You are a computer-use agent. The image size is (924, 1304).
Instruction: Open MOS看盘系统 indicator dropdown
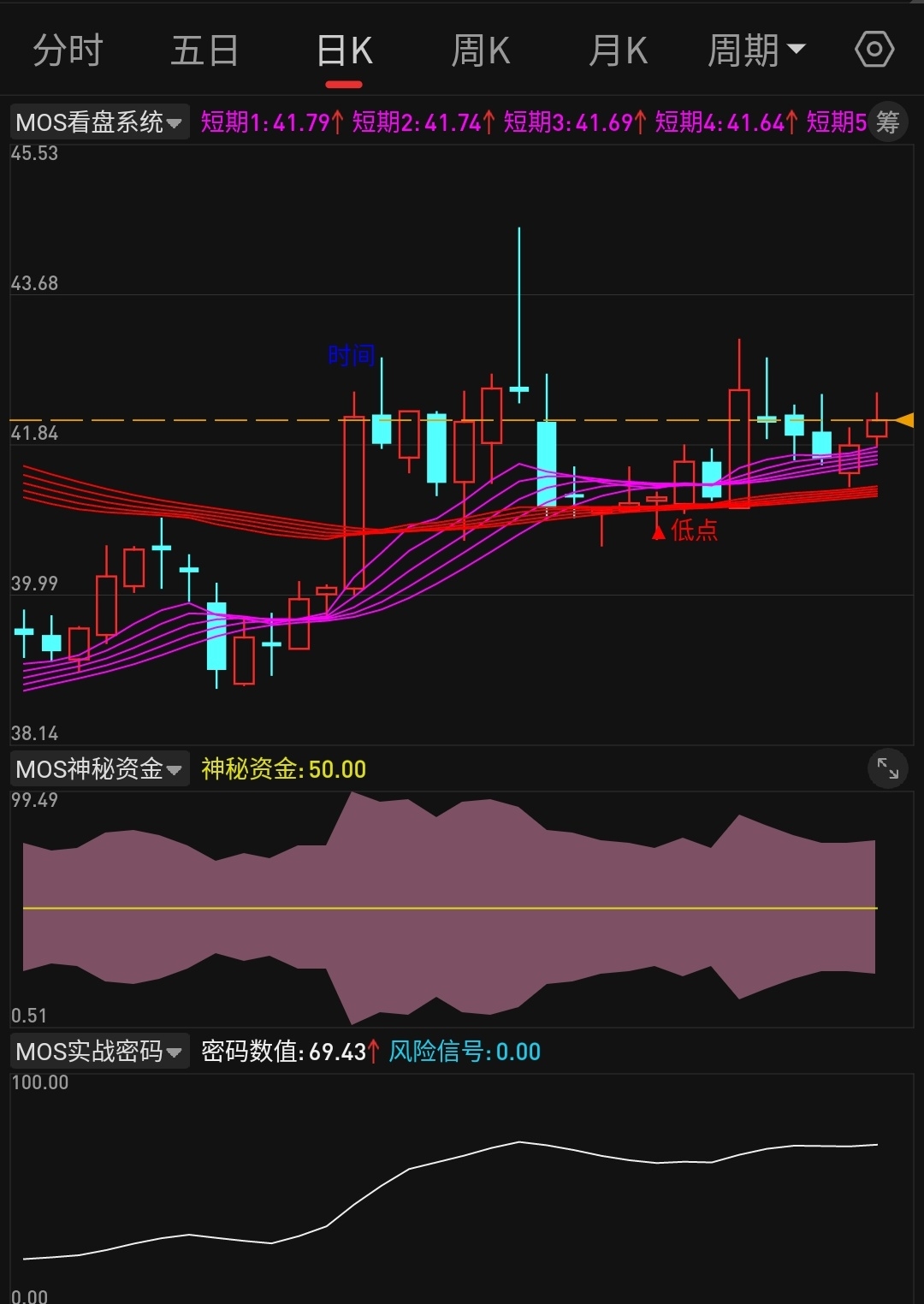[99, 122]
